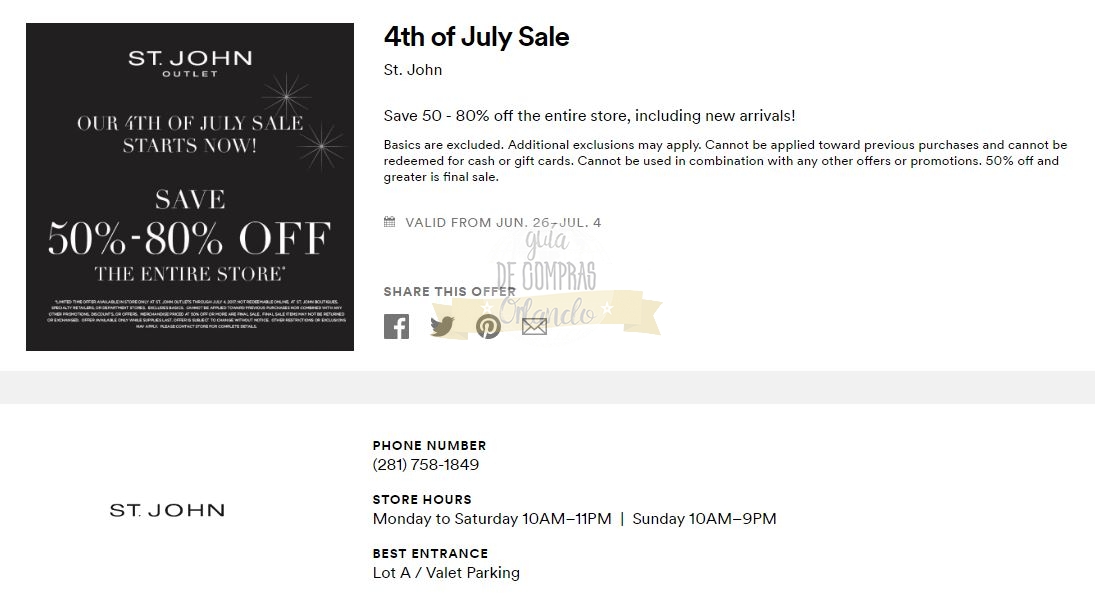Click the "Share This Offer" label
The height and width of the screenshot is (595, 1095).
[450, 292]
